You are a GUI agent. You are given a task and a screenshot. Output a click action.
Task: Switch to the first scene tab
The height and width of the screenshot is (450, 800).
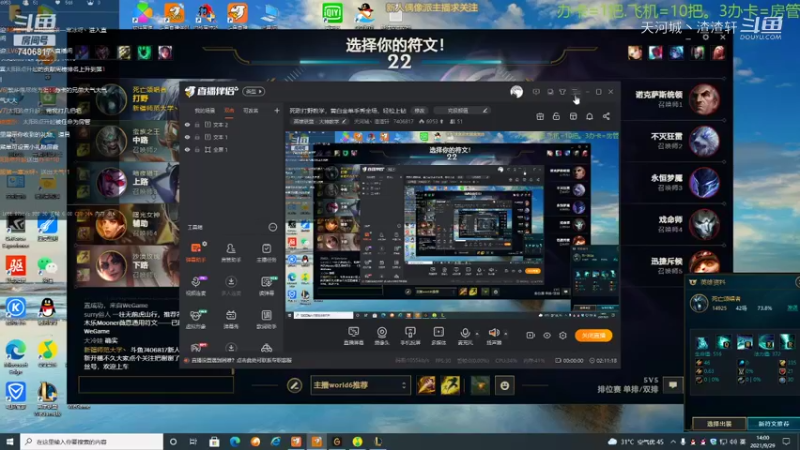coord(205,110)
